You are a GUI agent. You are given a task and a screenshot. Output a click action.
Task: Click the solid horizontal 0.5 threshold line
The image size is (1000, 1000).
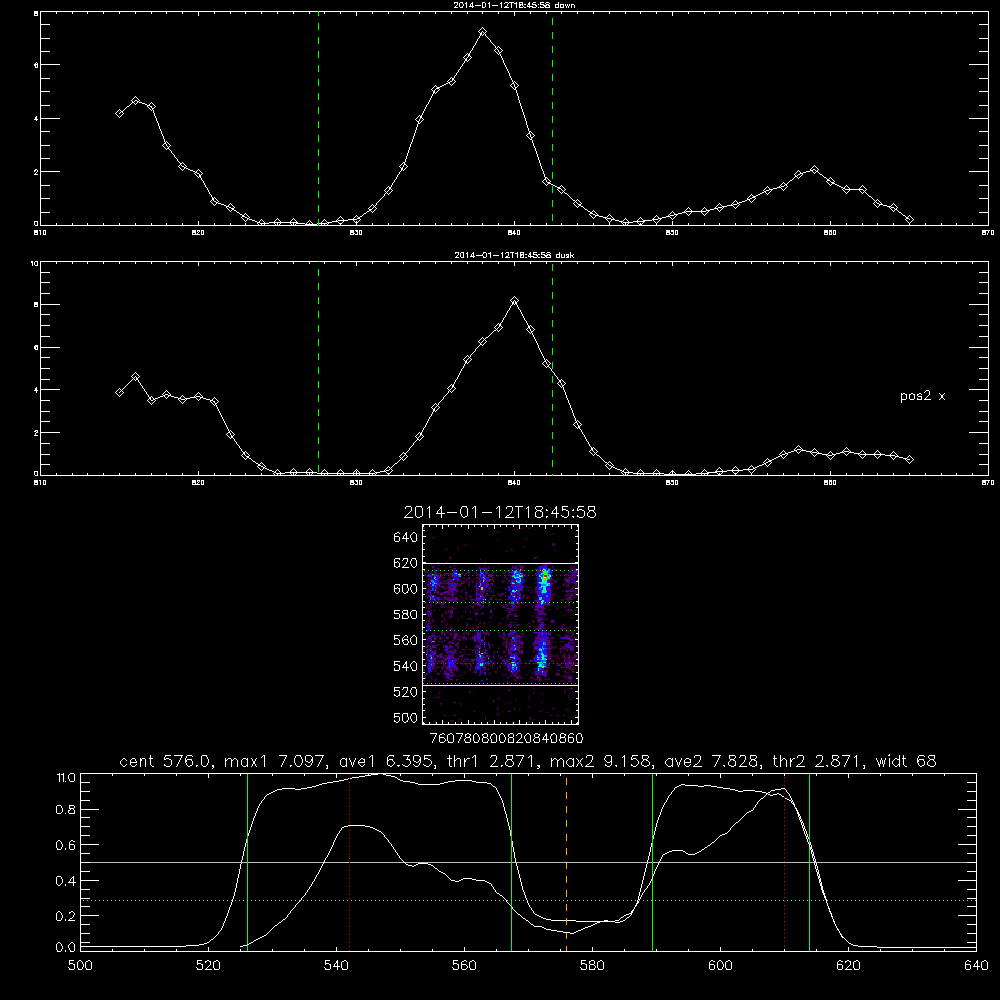528,862
